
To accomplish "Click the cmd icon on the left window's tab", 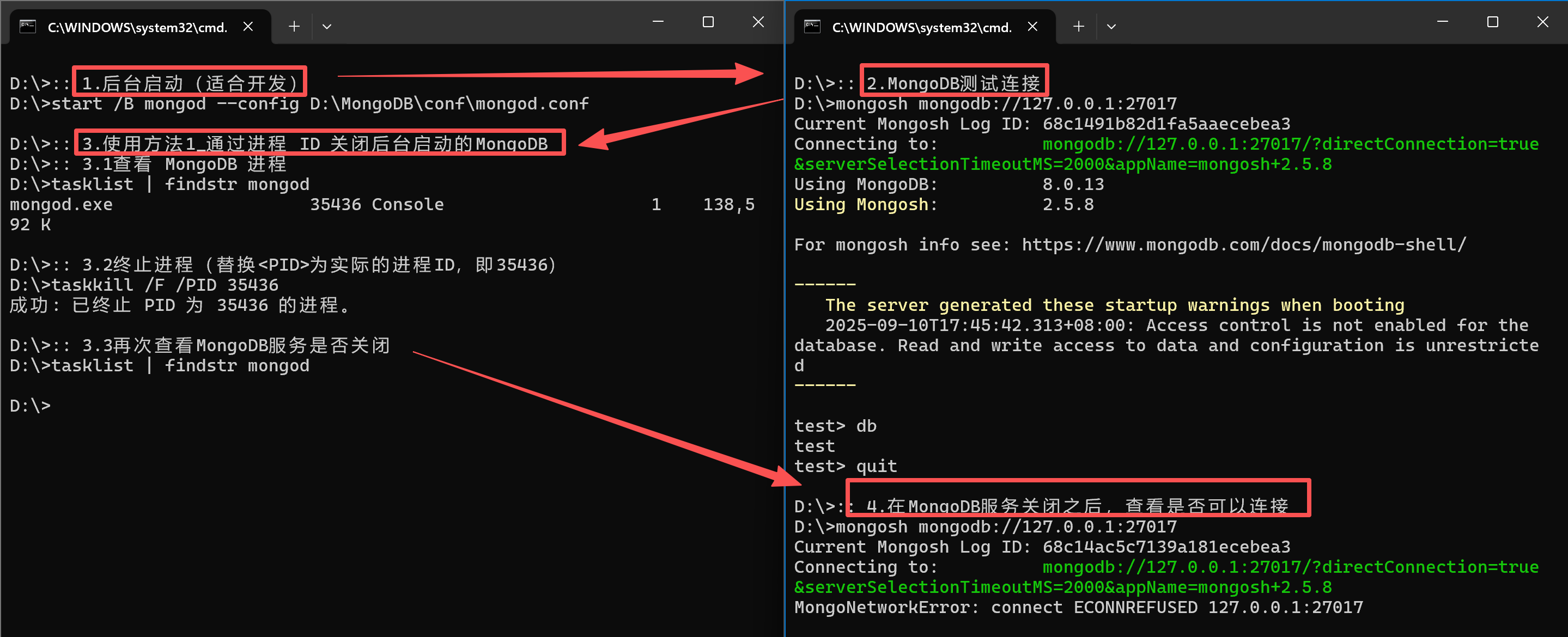I will click(x=27, y=27).
